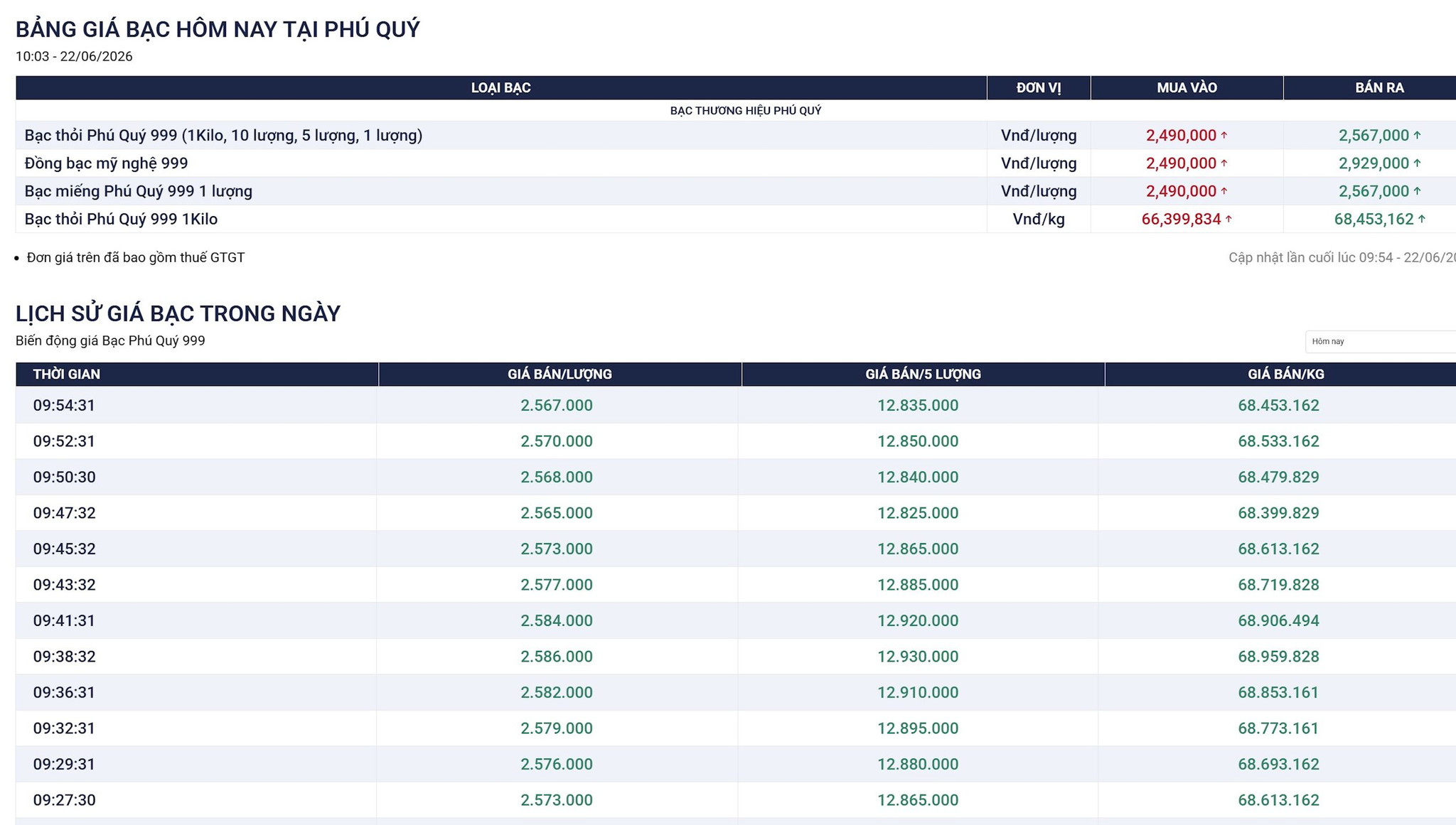Viewport: 1456px width, 825px height.
Task: Click the up arrow next to 2,929,000
Action: 1417,163
